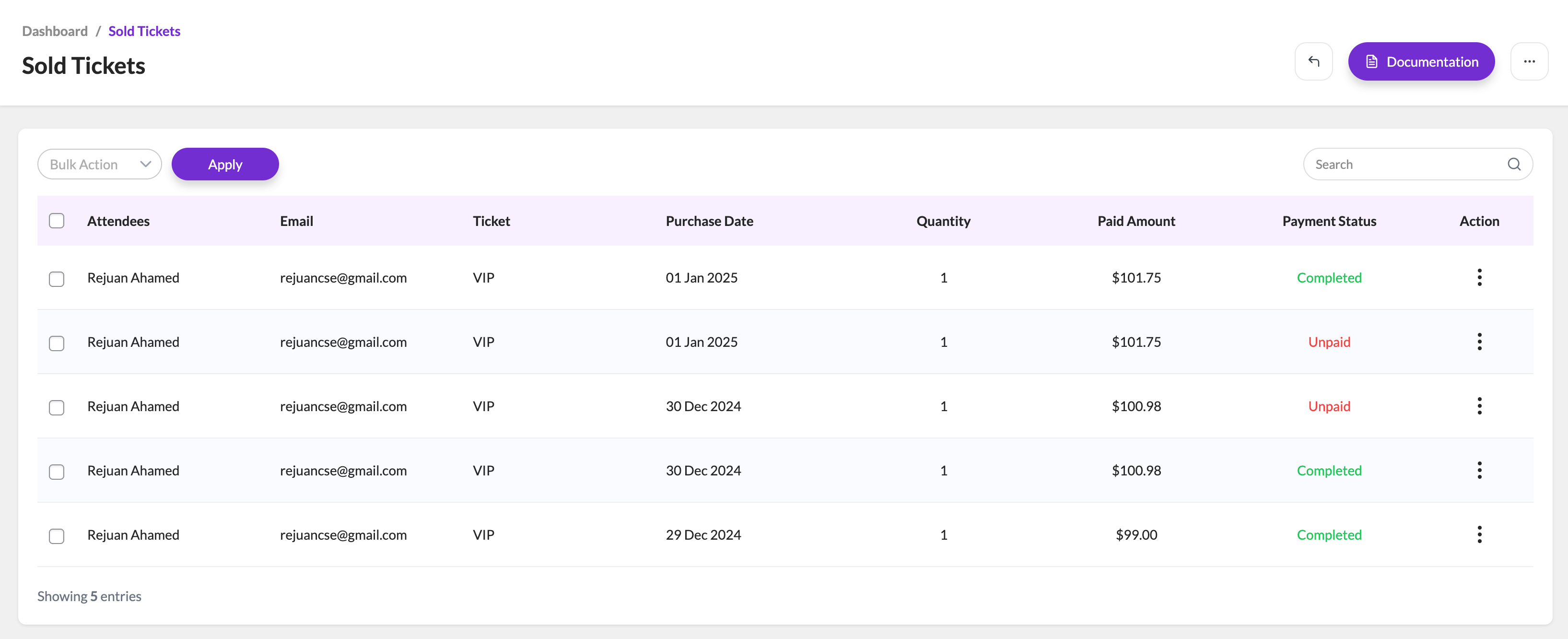Go to Dashboard breadcrumb
The image size is (1568, 639).
pyautogui.click(x=55, y=31)
